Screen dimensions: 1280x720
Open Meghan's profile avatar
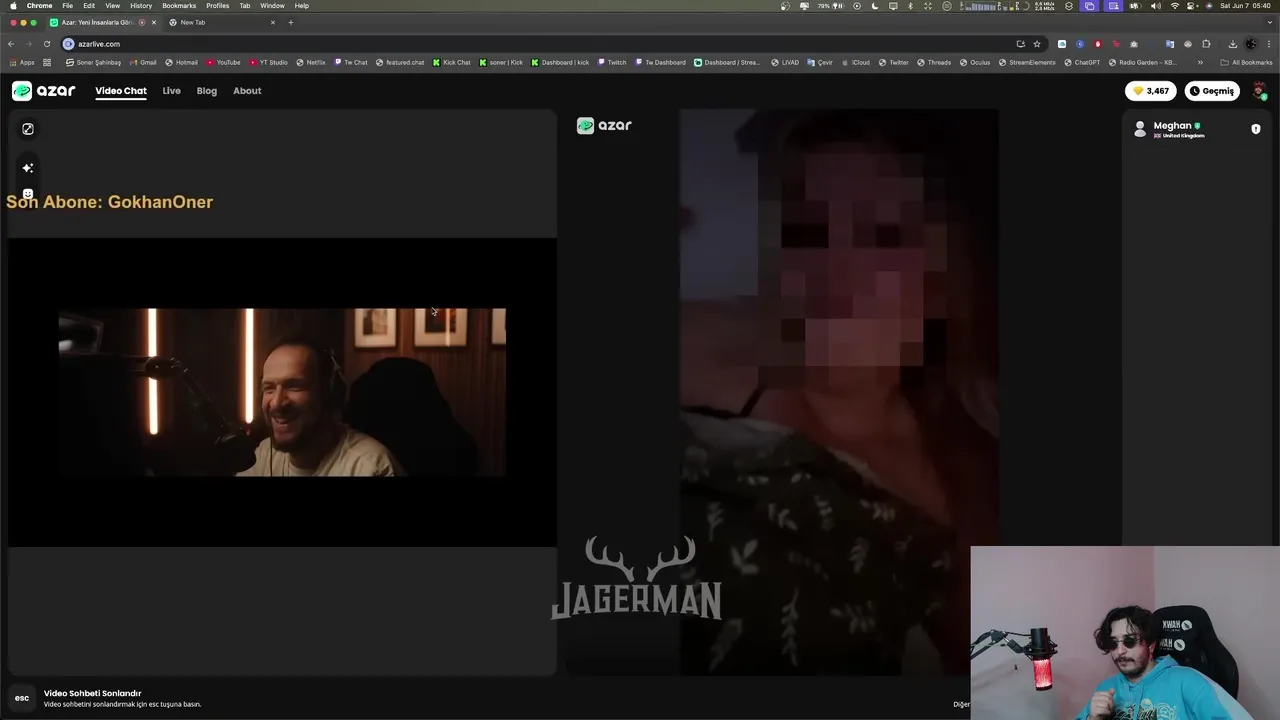pos(1140,129)
